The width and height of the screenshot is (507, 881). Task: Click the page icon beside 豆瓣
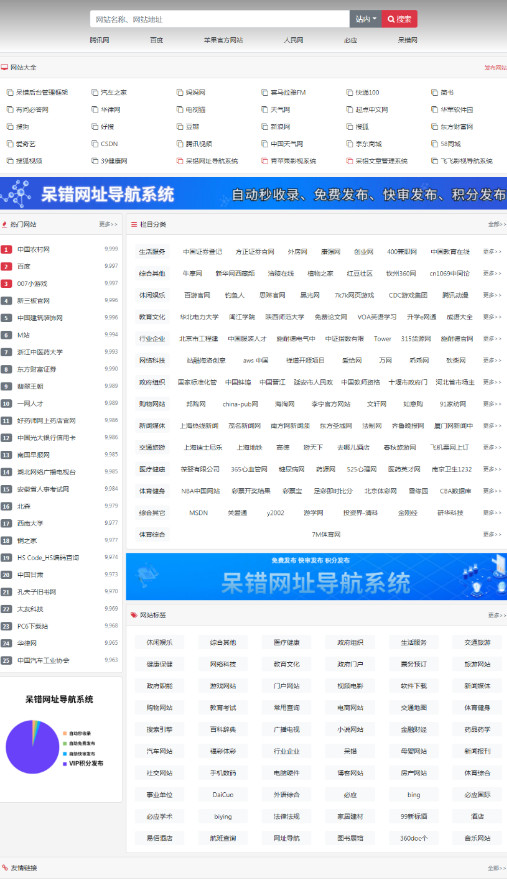179,126
